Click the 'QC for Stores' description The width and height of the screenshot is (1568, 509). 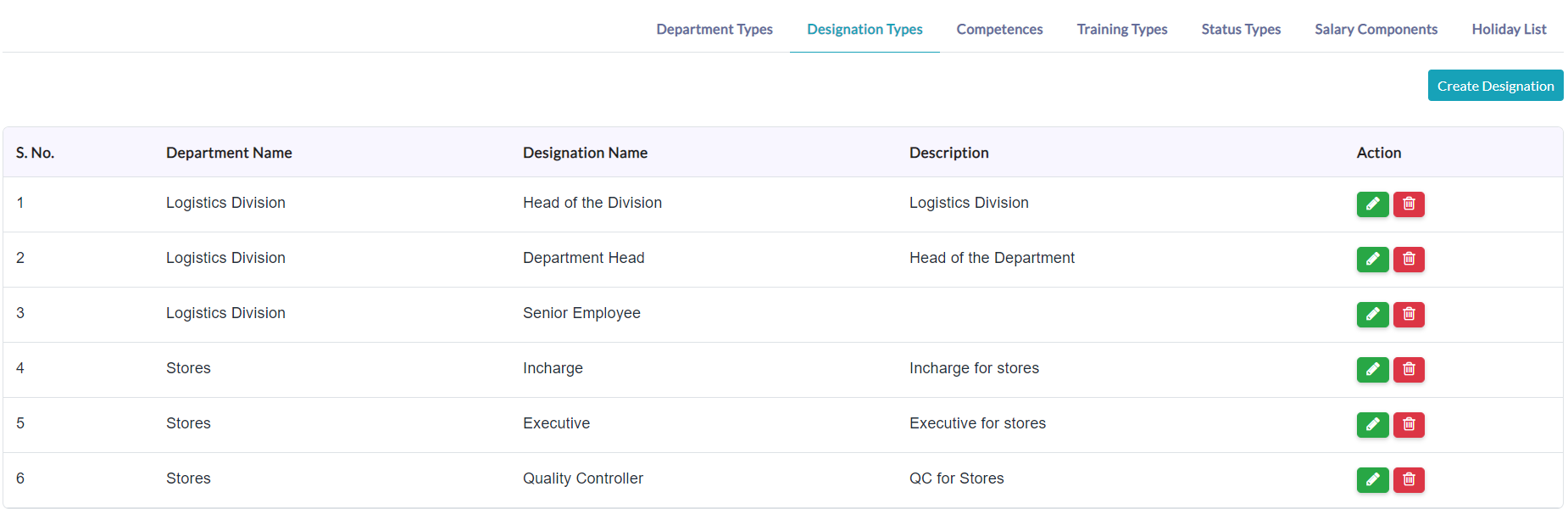[956, 478]
